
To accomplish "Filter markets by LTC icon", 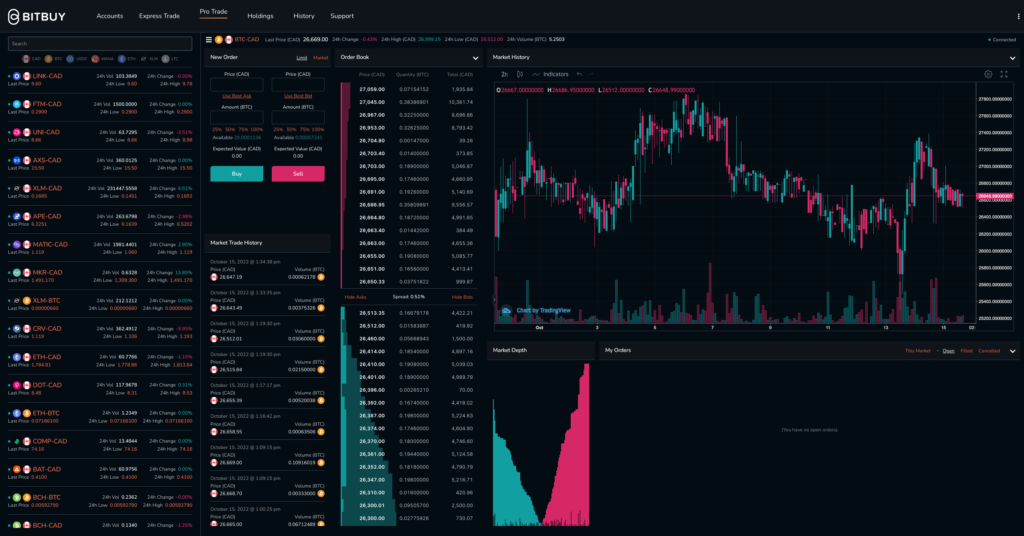I will 166,59.
